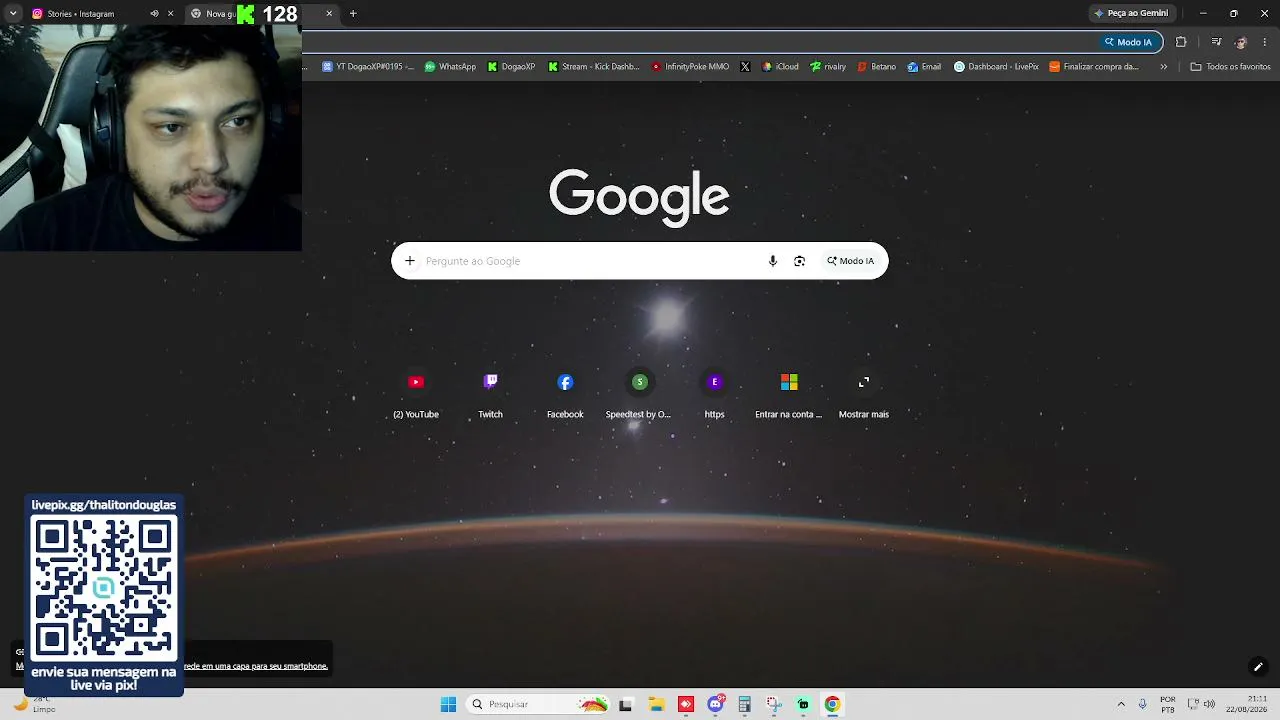Open YT DogaoXP bookmark
Viewport: 1280px width, 720px height.
coord(368,67)
